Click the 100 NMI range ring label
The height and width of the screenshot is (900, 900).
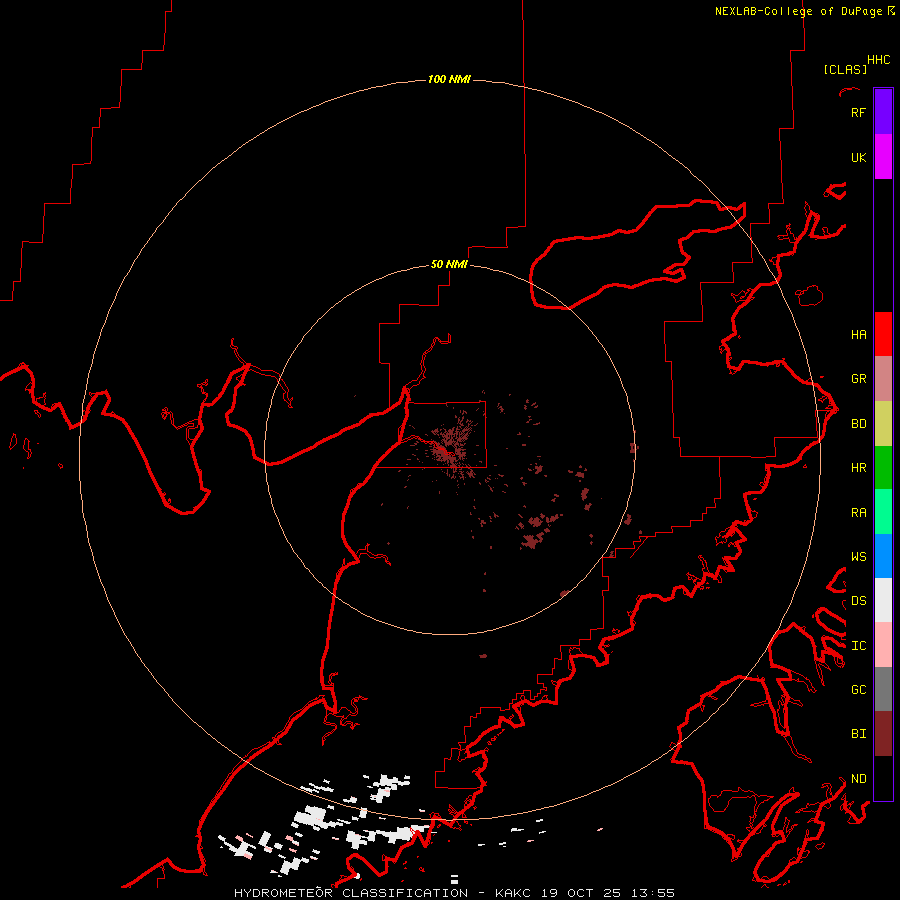(449, 79)
